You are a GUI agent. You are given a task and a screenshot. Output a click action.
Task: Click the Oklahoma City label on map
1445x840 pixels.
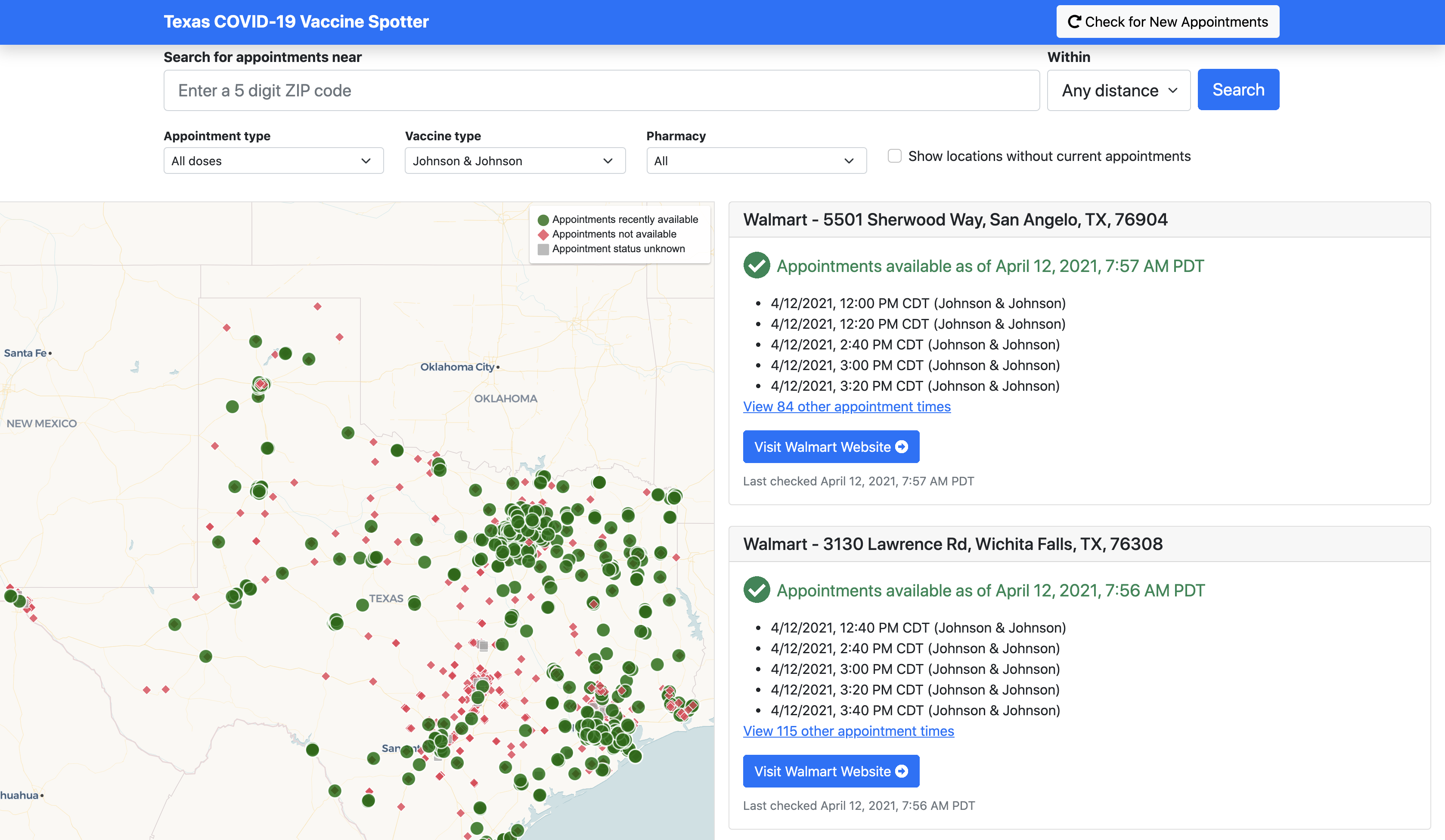(x=457, y=367)
